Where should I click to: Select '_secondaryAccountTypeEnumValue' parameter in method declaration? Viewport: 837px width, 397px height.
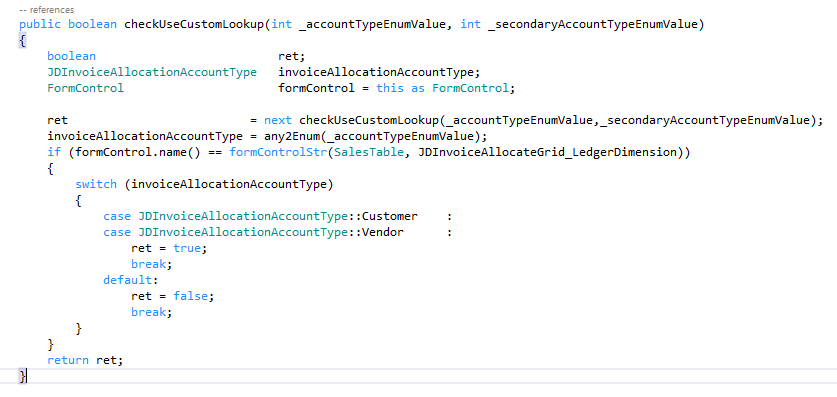pyautogui.click(x=593, y=25)
